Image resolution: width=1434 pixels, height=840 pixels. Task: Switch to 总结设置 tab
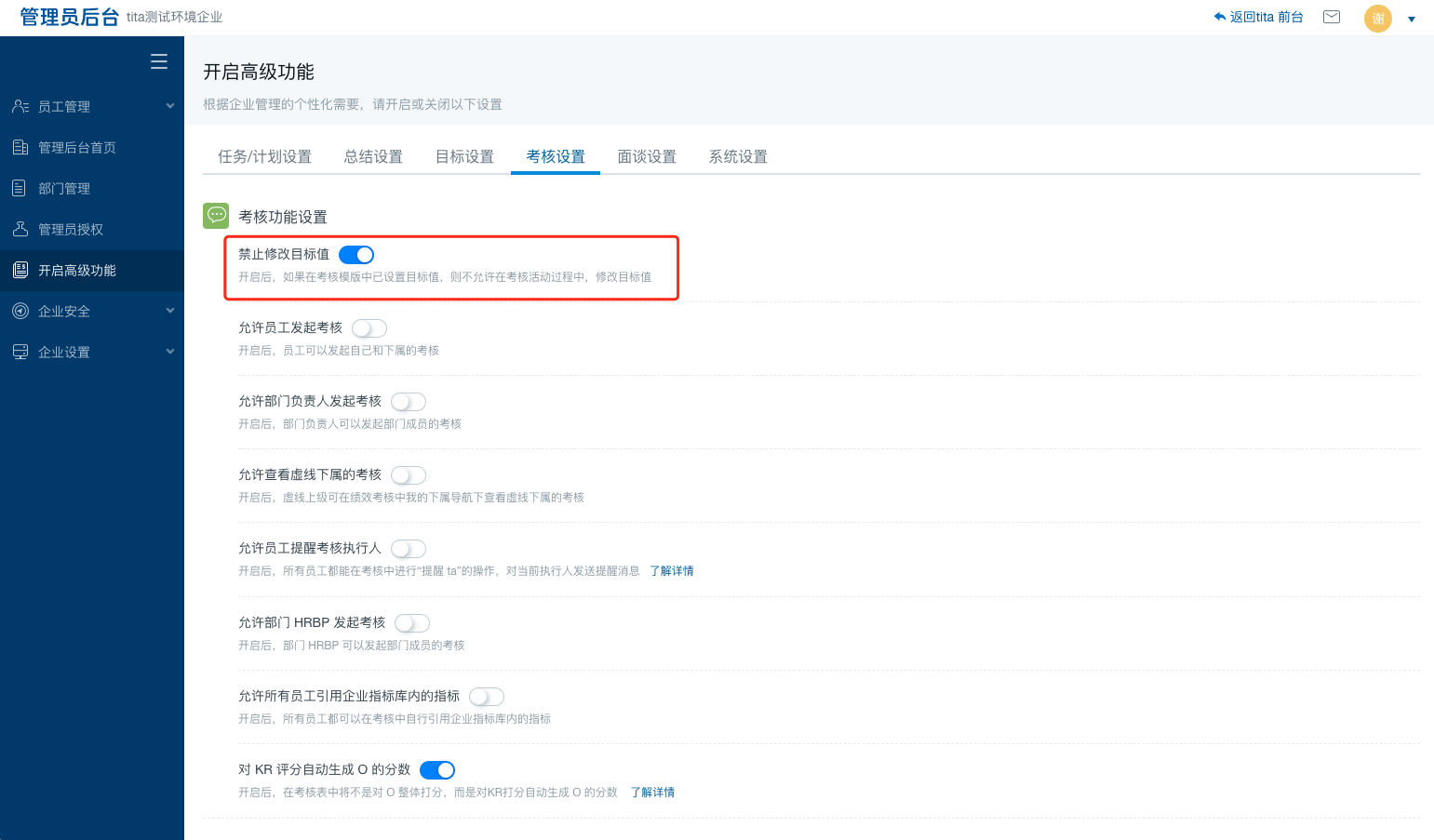(373, 156)
